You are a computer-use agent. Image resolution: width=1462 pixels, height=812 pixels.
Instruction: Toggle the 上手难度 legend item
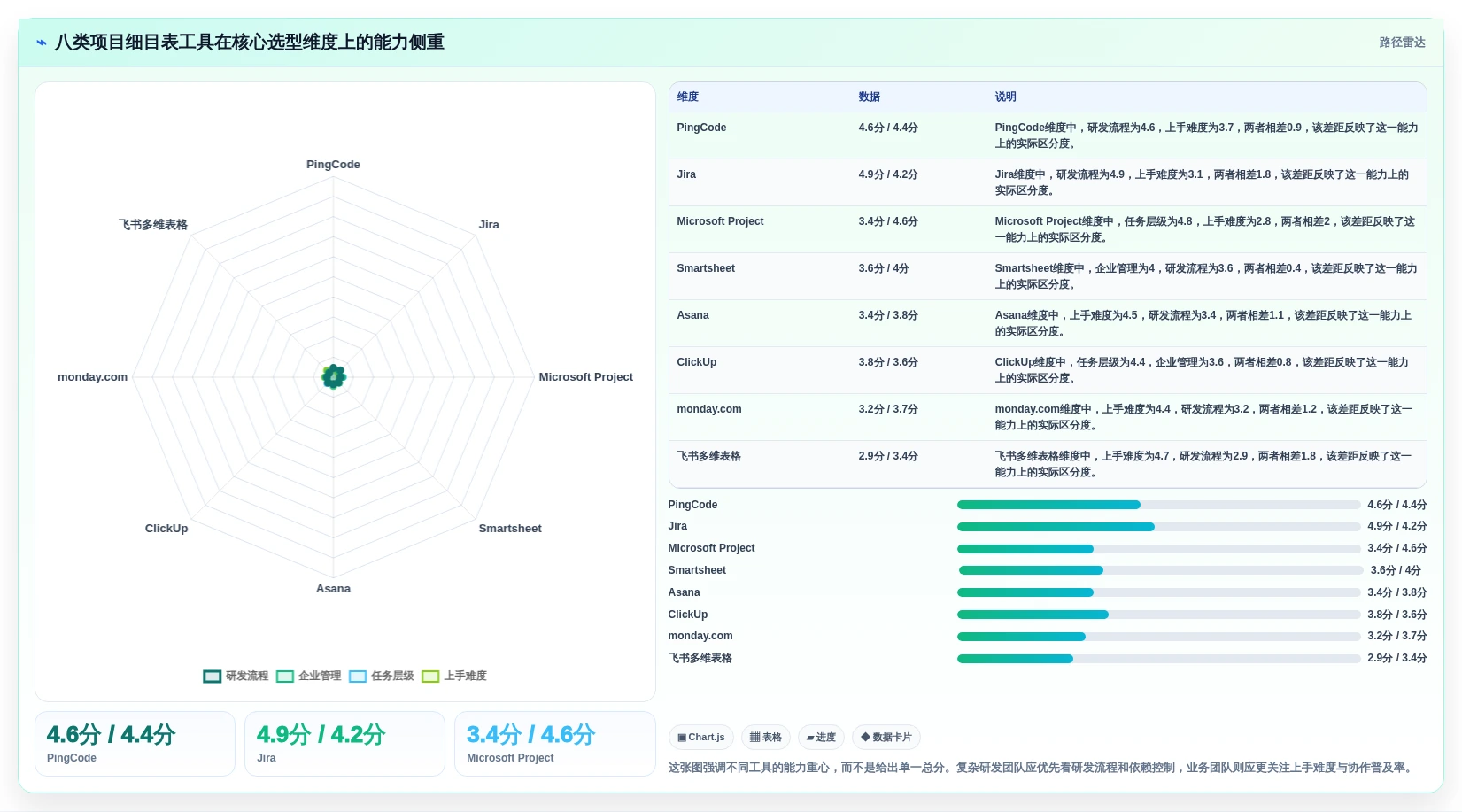coord(453,676)
